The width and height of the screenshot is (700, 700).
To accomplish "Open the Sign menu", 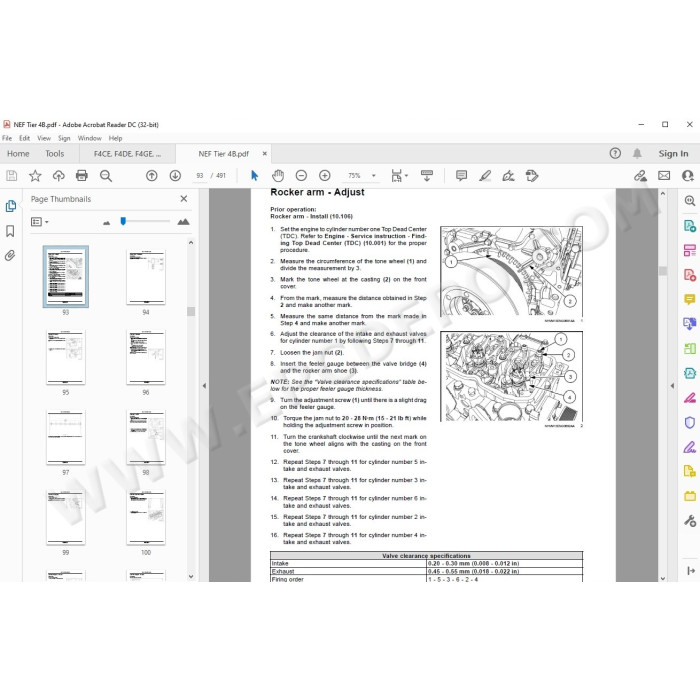I will (x=64, y=138).
